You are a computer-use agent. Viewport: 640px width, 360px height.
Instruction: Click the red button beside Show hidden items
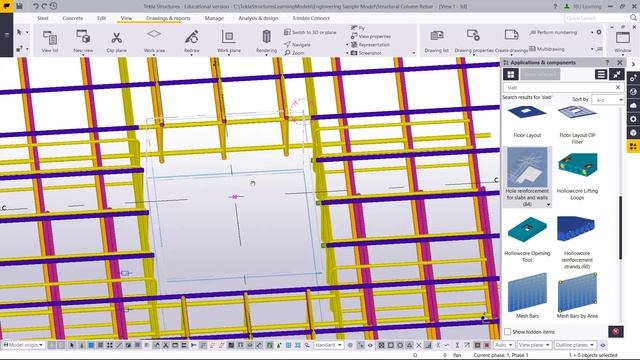click(x=616, y=331)
